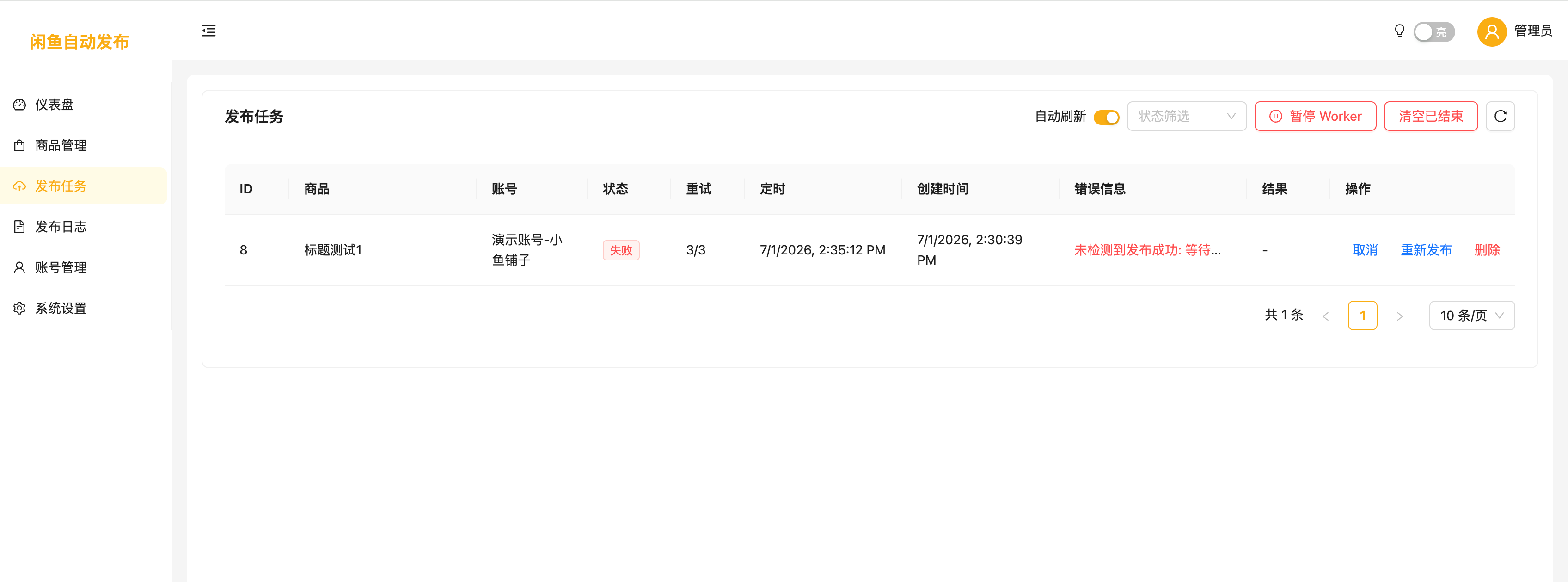Viewport: 1568px width, 582px height.
Task: Go to next page arrow
Action: point(1399,316)
